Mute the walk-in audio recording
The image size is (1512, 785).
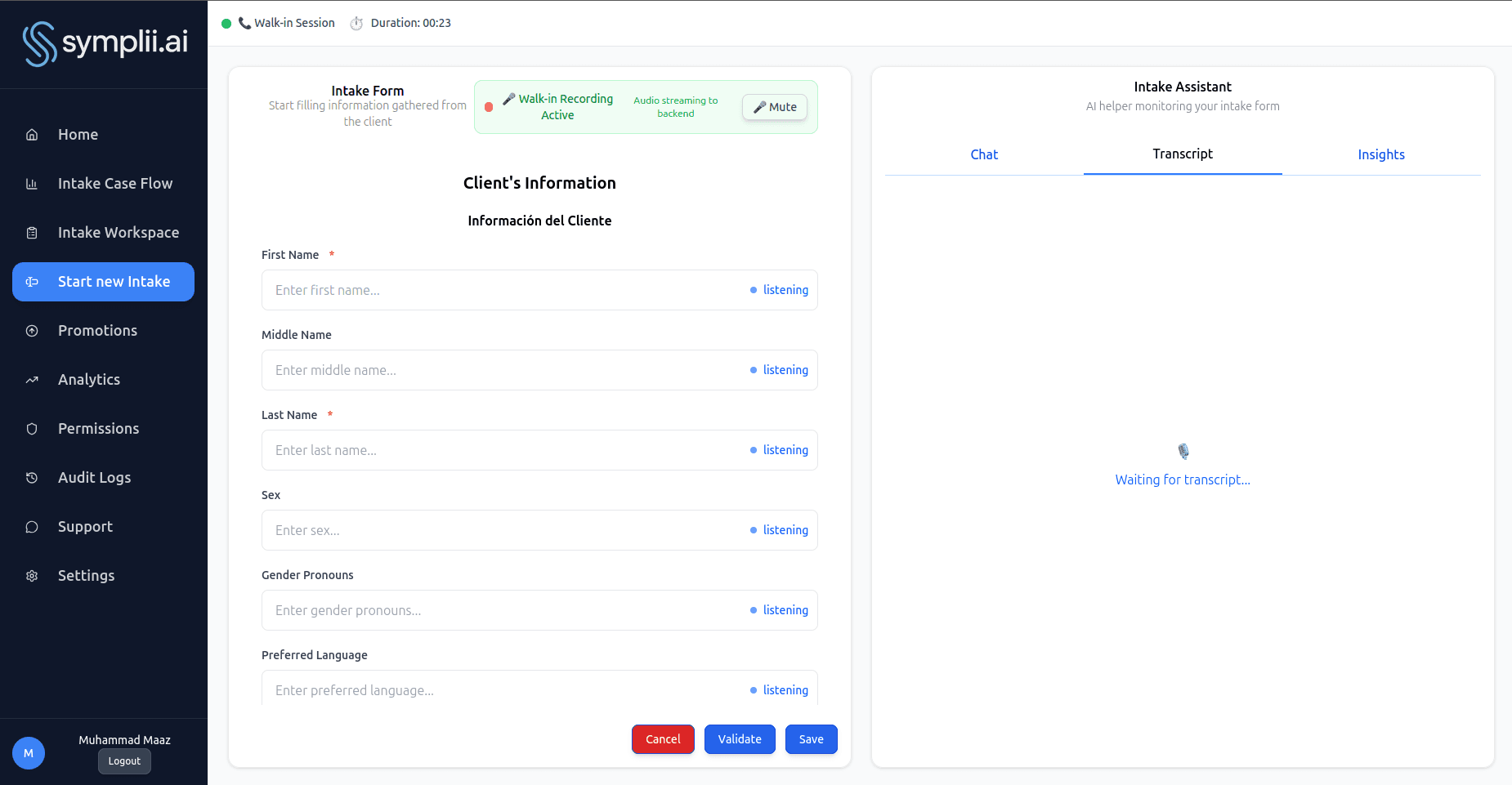[773, 106]
